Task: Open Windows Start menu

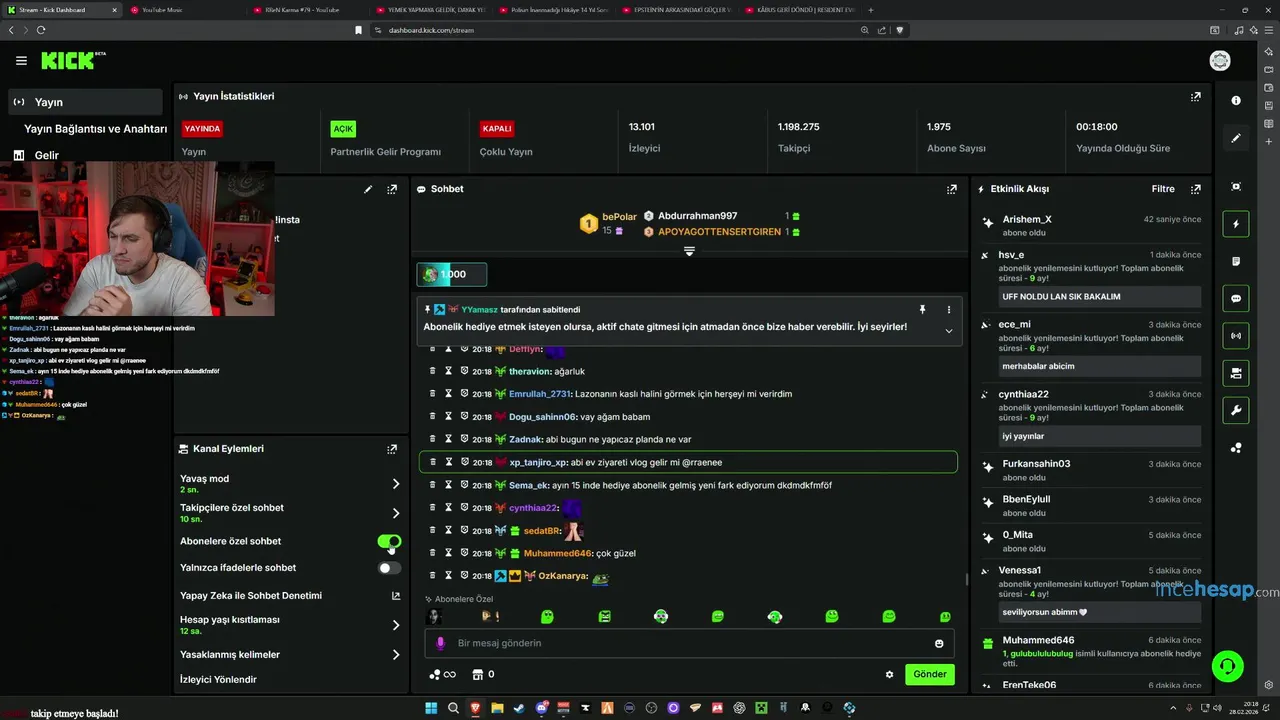Action: tap(431, 708)
